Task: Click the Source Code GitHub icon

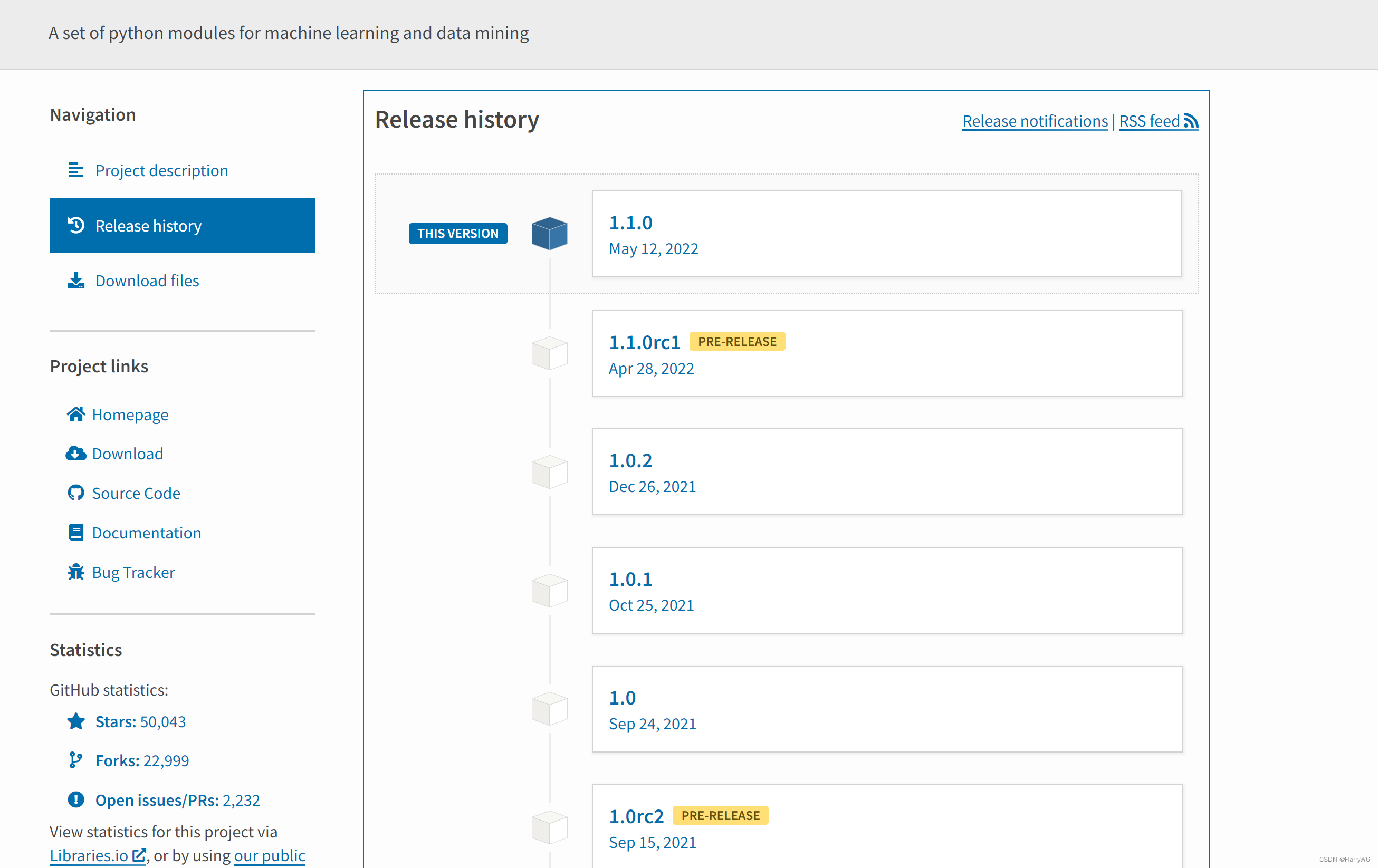Action: tap(75, 493)
